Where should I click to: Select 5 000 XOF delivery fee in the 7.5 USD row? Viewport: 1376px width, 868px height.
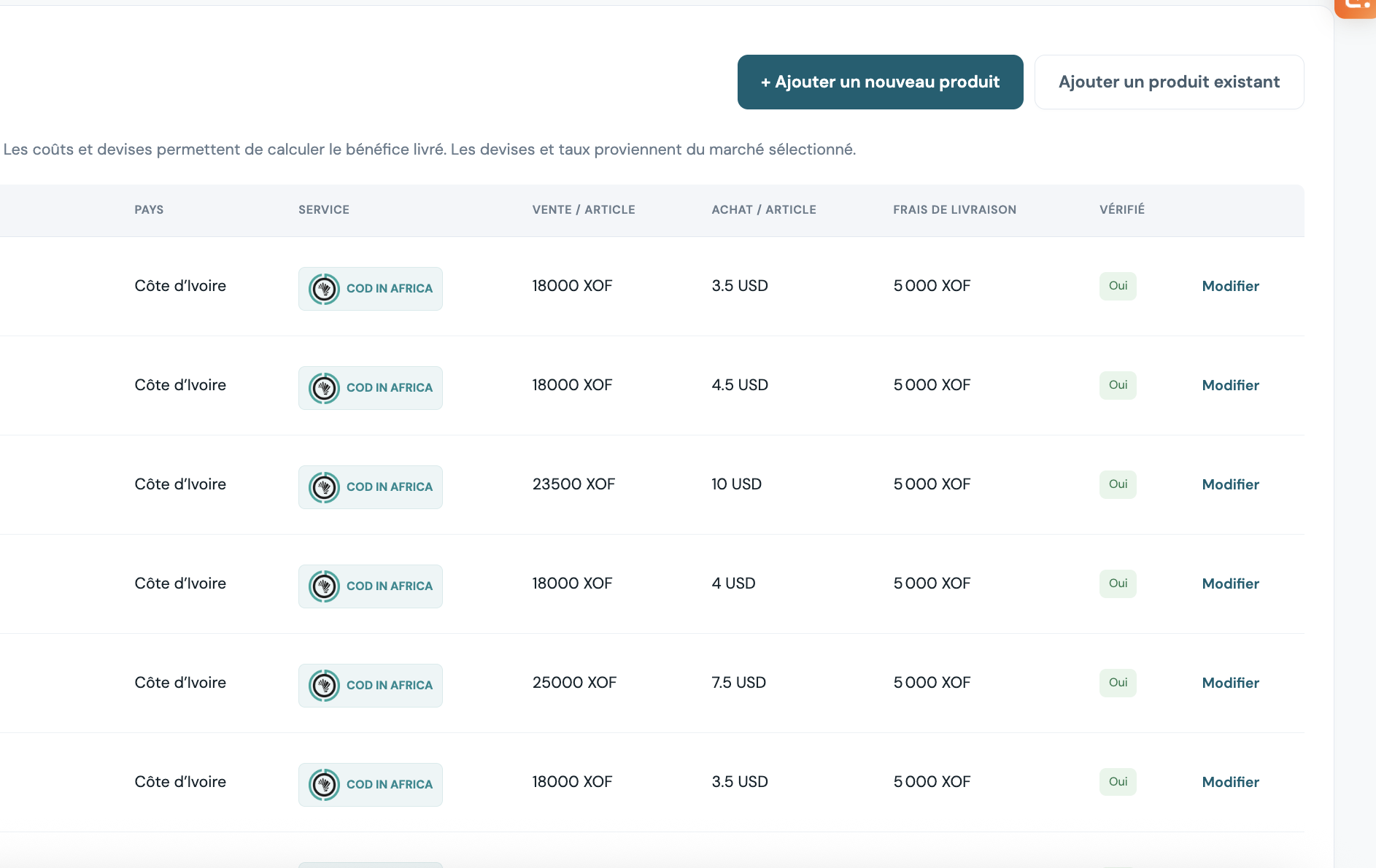(x=932, y=683)
